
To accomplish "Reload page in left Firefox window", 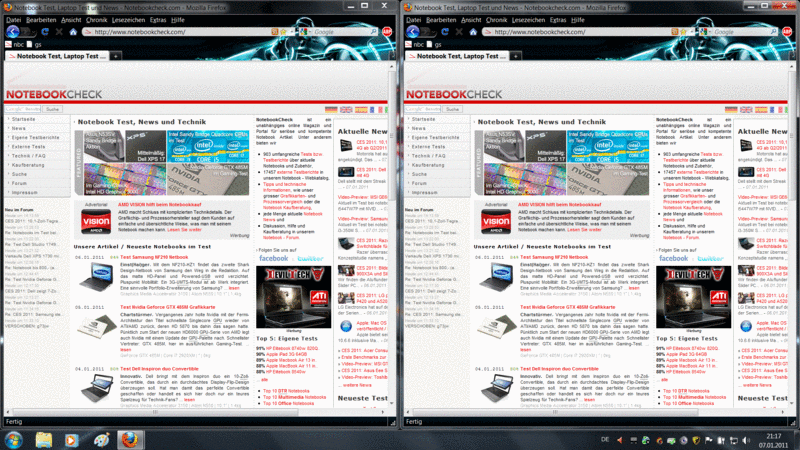I will coord(45,32).
